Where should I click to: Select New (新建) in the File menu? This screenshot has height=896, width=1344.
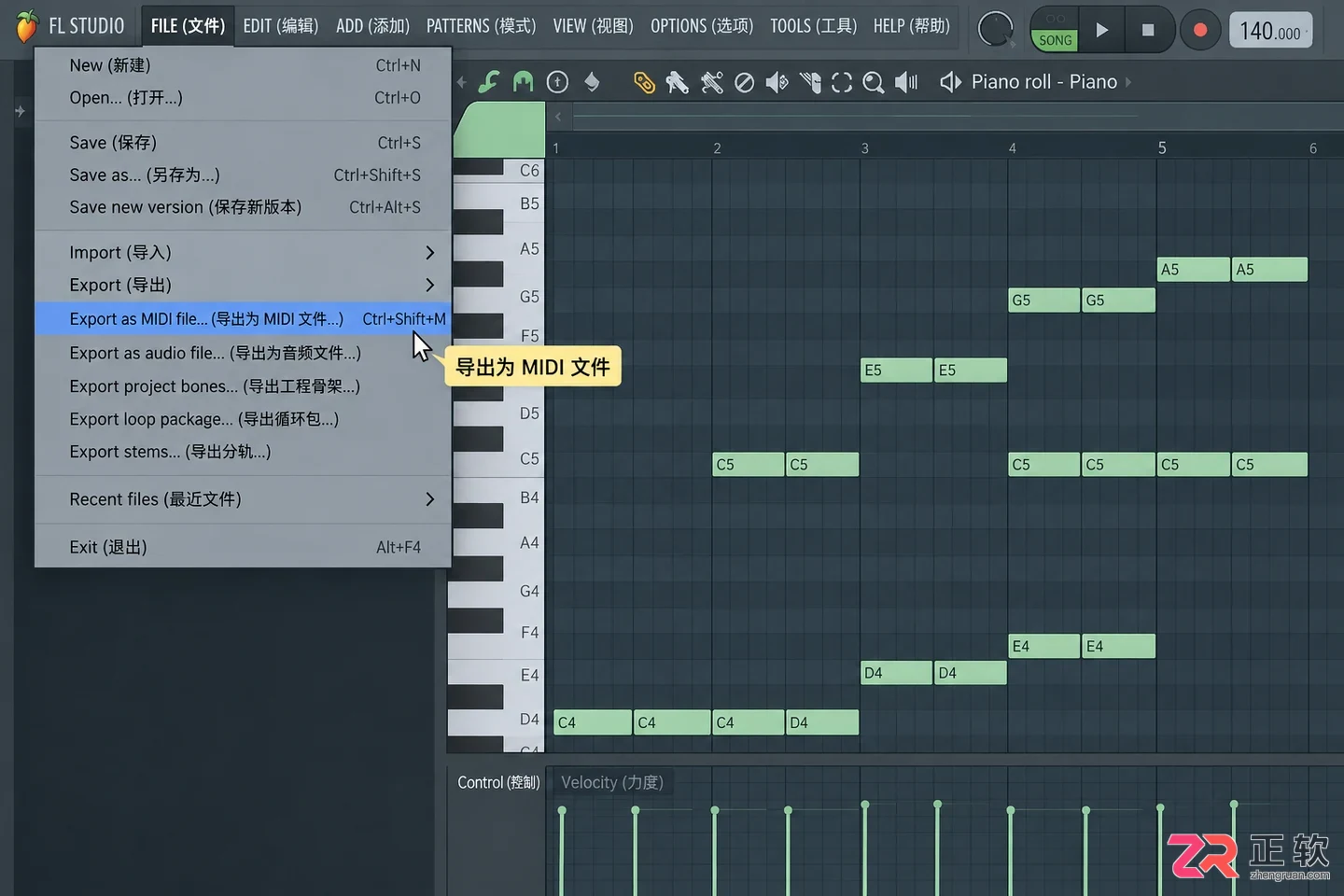click(243, 65)
